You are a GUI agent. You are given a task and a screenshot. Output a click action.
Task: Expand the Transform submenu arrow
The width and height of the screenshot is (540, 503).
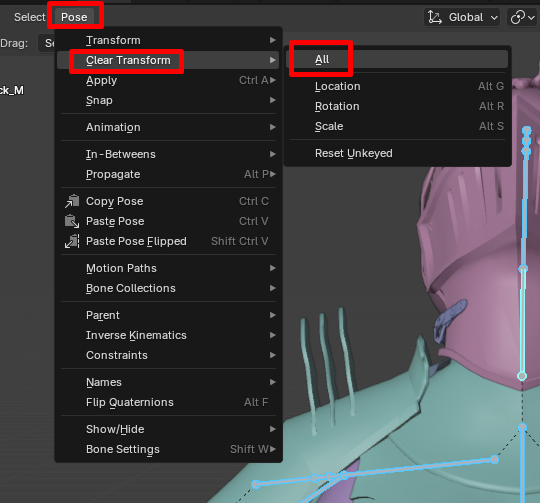[272, 40]
